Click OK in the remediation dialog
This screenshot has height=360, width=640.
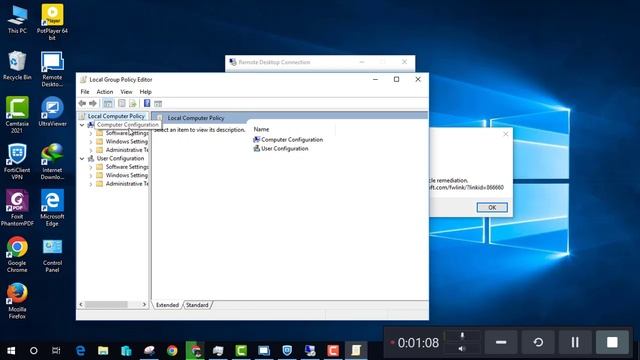(492, 207)
